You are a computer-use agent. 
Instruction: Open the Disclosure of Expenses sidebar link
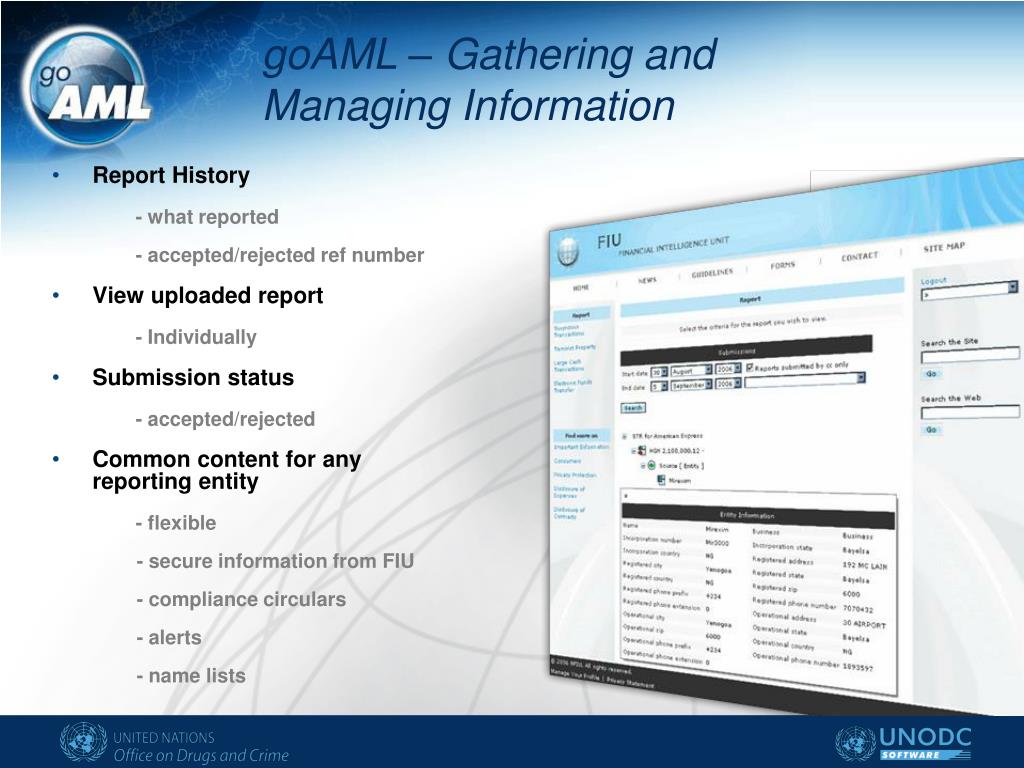[569, 492]
